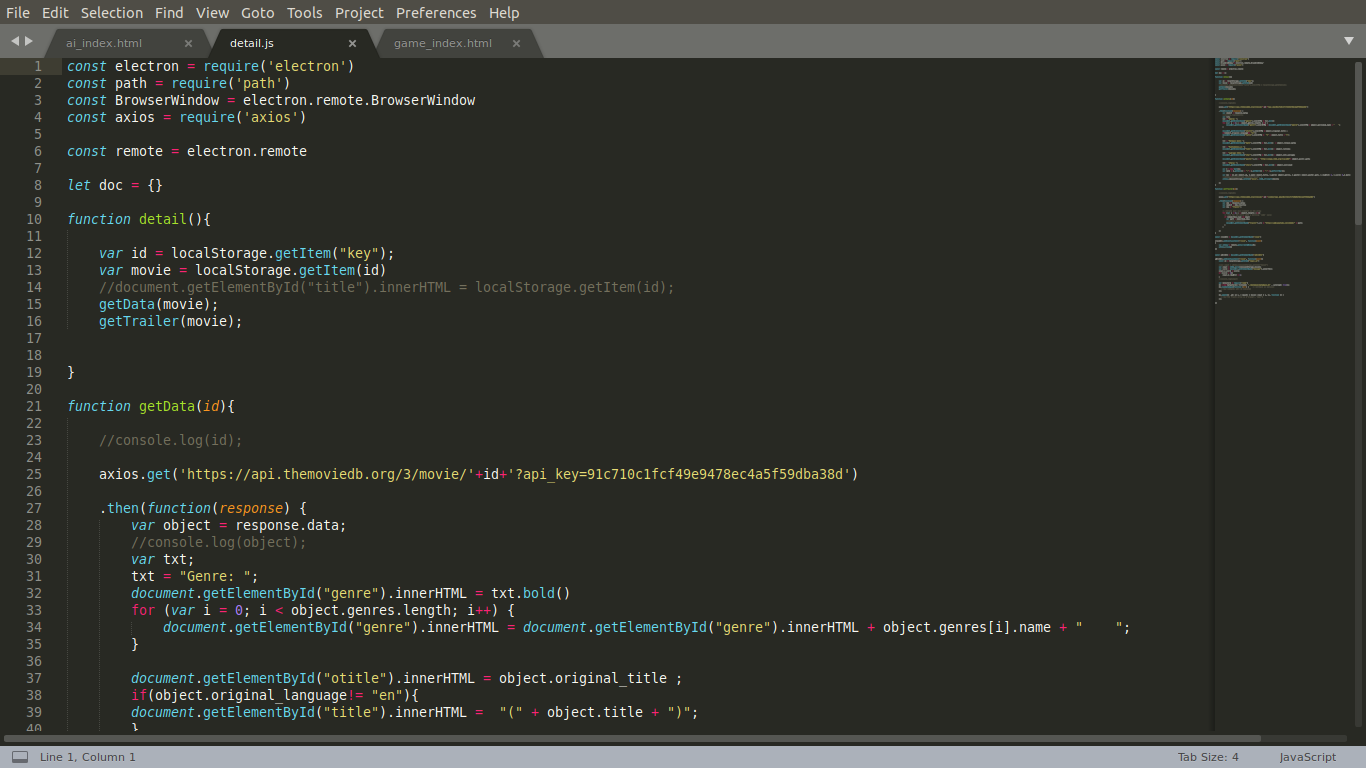This screenshot has width=1366, height=768.
Task: Open the View menu
Action: tap(212, 12)
